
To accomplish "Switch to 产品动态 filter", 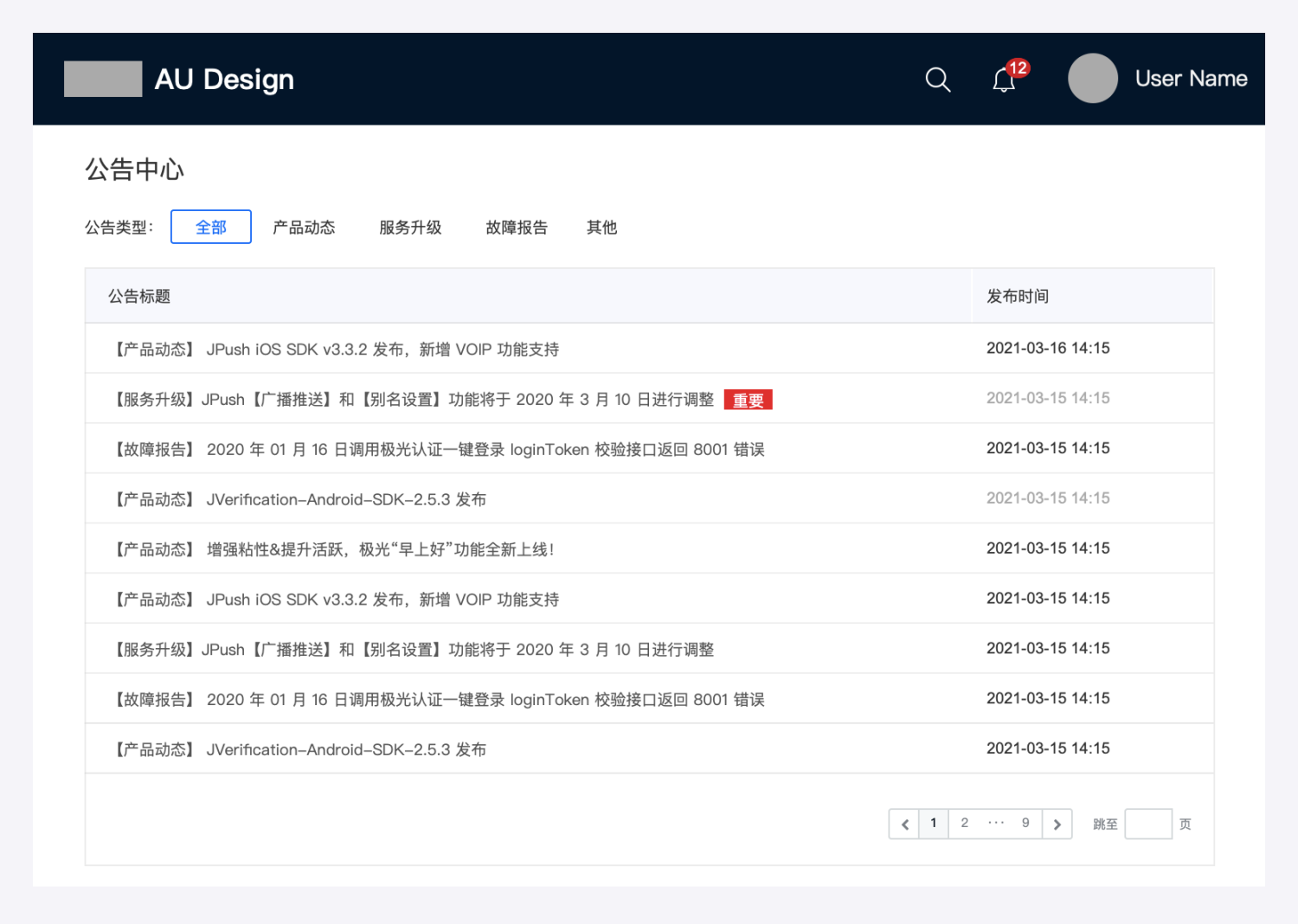I will [304, 228].
